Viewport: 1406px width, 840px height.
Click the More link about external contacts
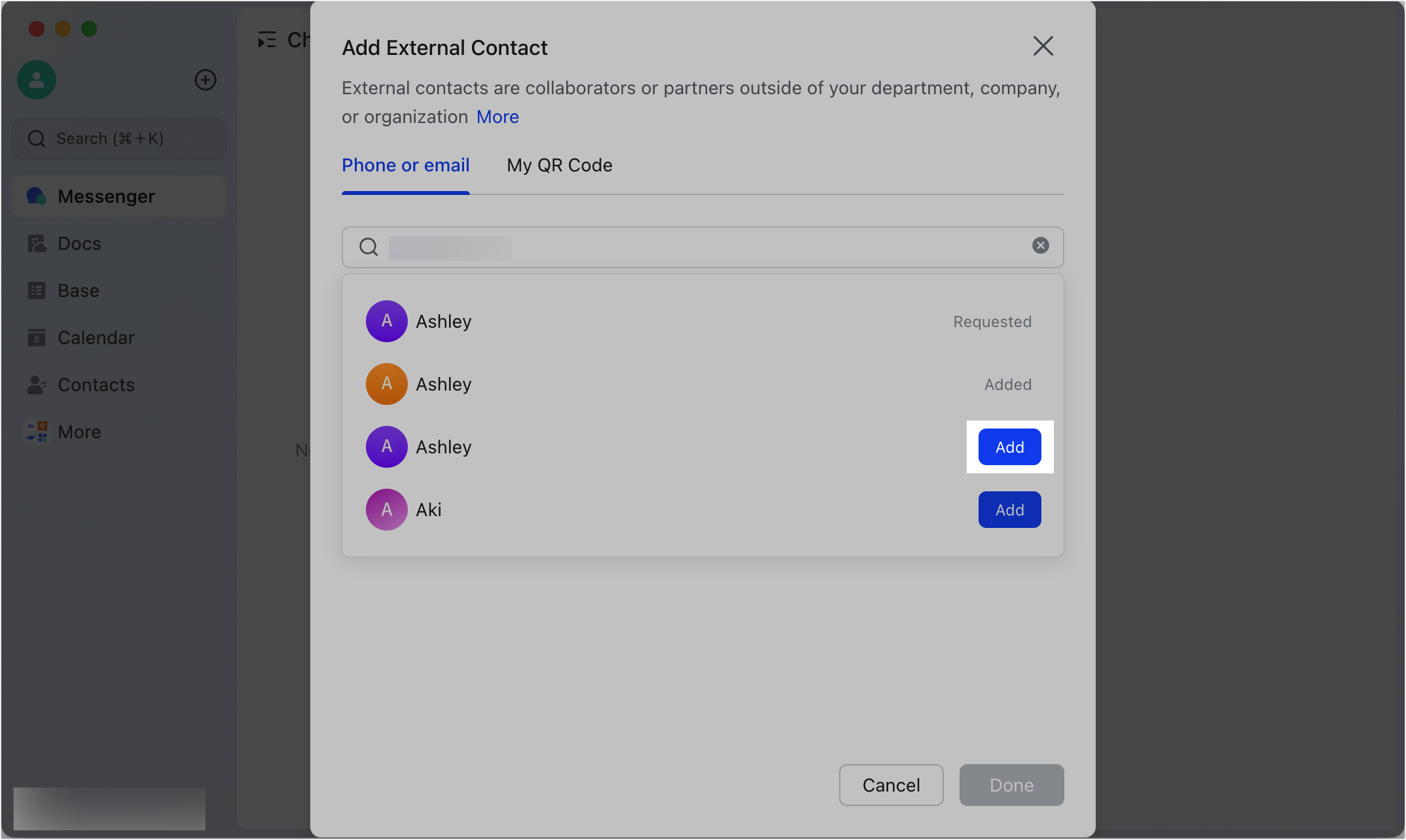click(497, 116)
